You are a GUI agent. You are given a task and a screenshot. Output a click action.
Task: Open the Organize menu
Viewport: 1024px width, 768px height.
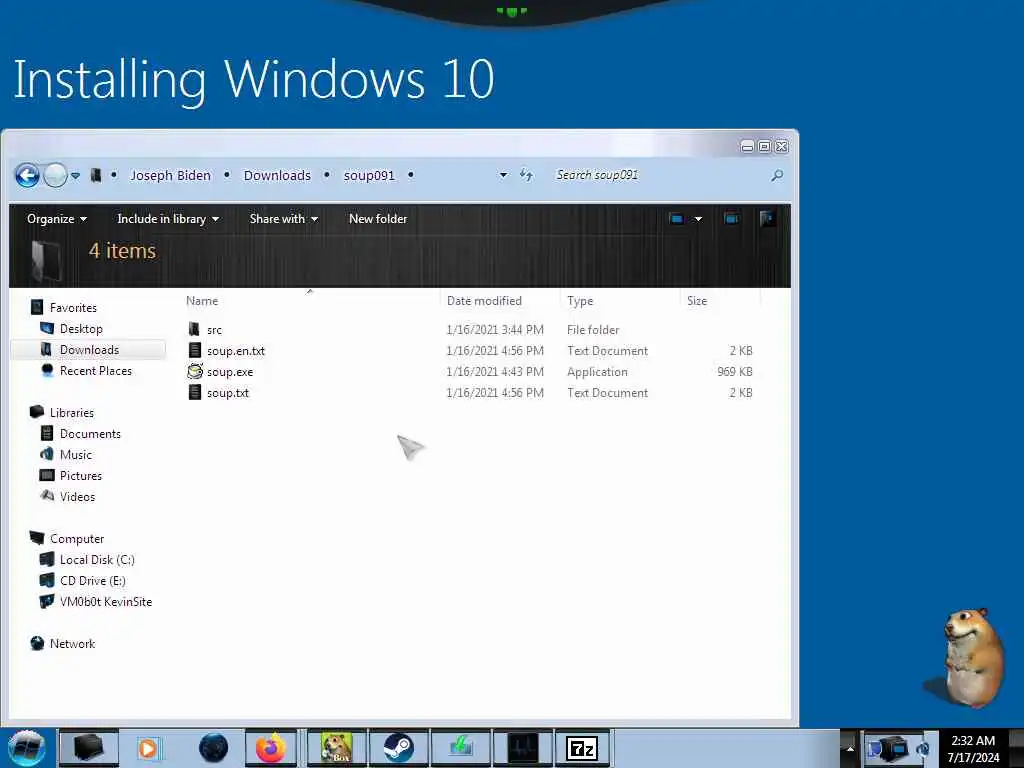[x=57, y=219]
